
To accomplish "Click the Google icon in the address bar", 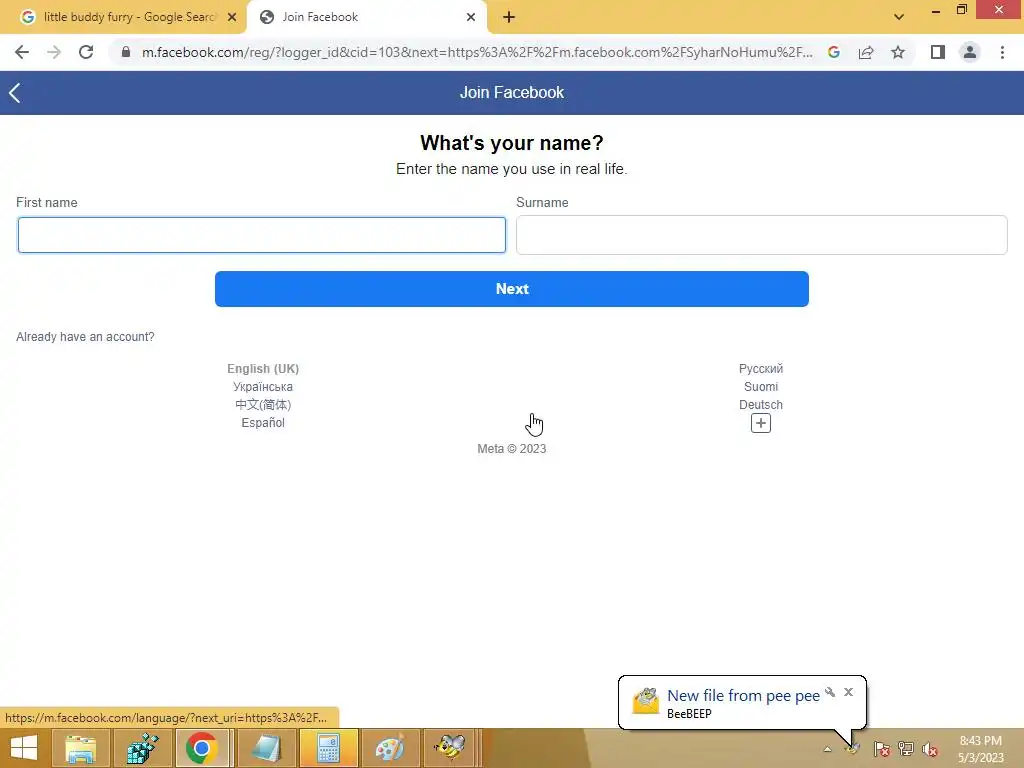I will coord(834,52).
